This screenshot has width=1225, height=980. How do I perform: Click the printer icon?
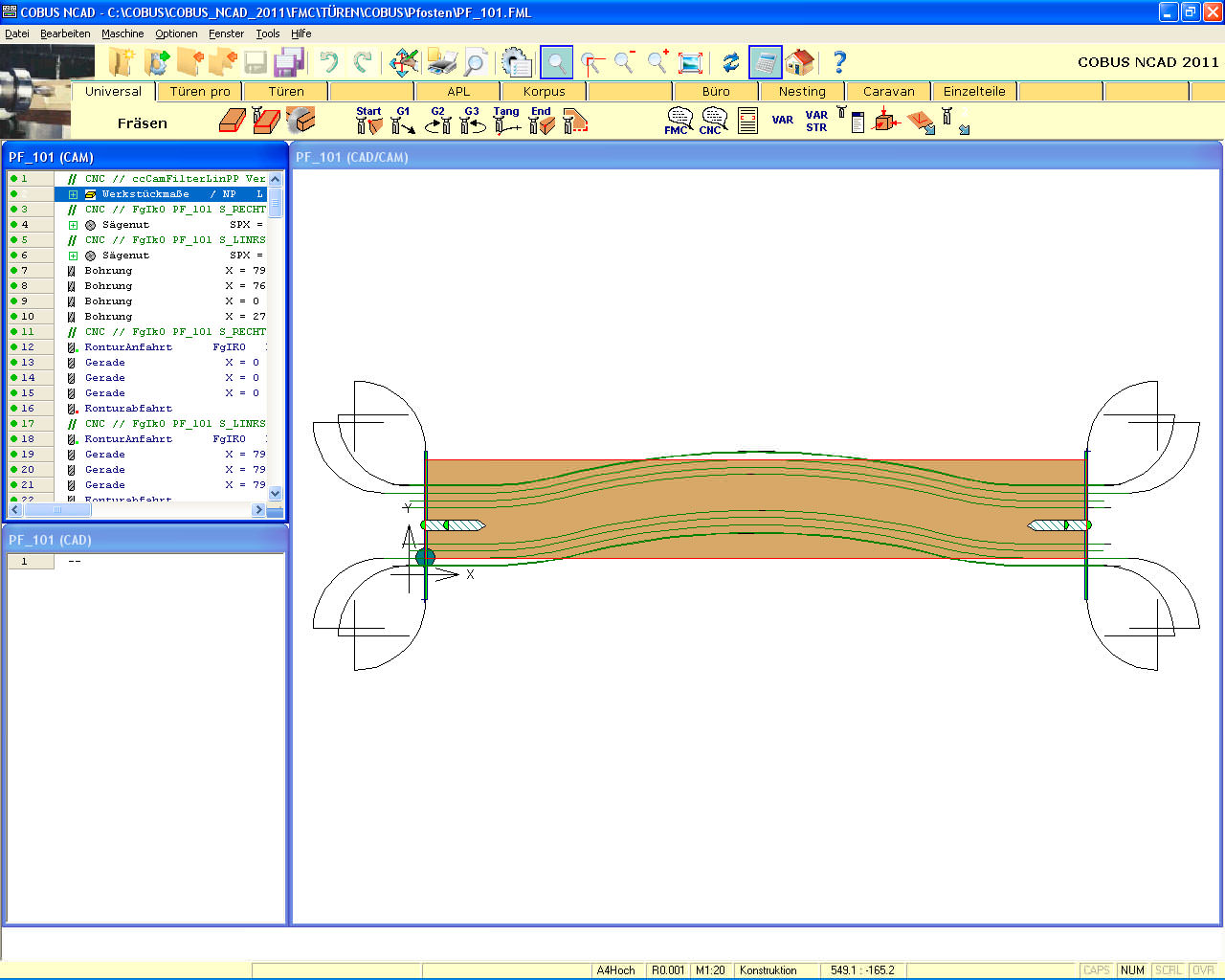(x=441, y=62)
